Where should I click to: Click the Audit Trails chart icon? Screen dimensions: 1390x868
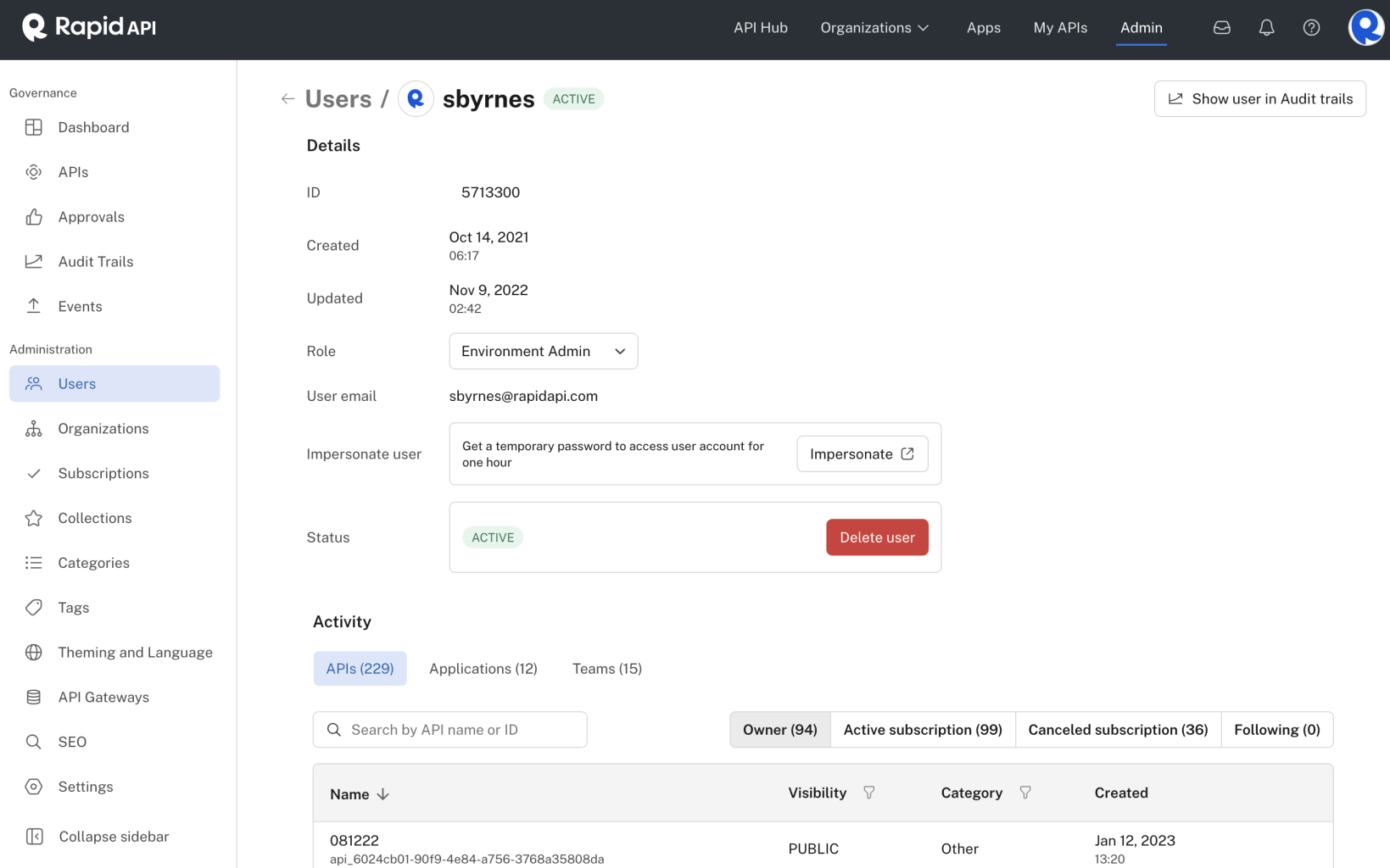(34, 261)
